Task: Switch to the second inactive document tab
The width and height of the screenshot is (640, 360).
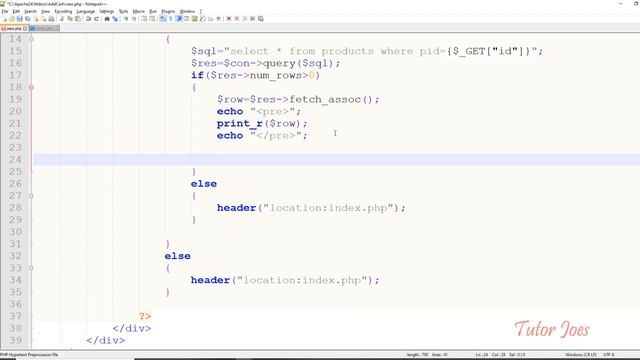Action: tap(44, 29)
